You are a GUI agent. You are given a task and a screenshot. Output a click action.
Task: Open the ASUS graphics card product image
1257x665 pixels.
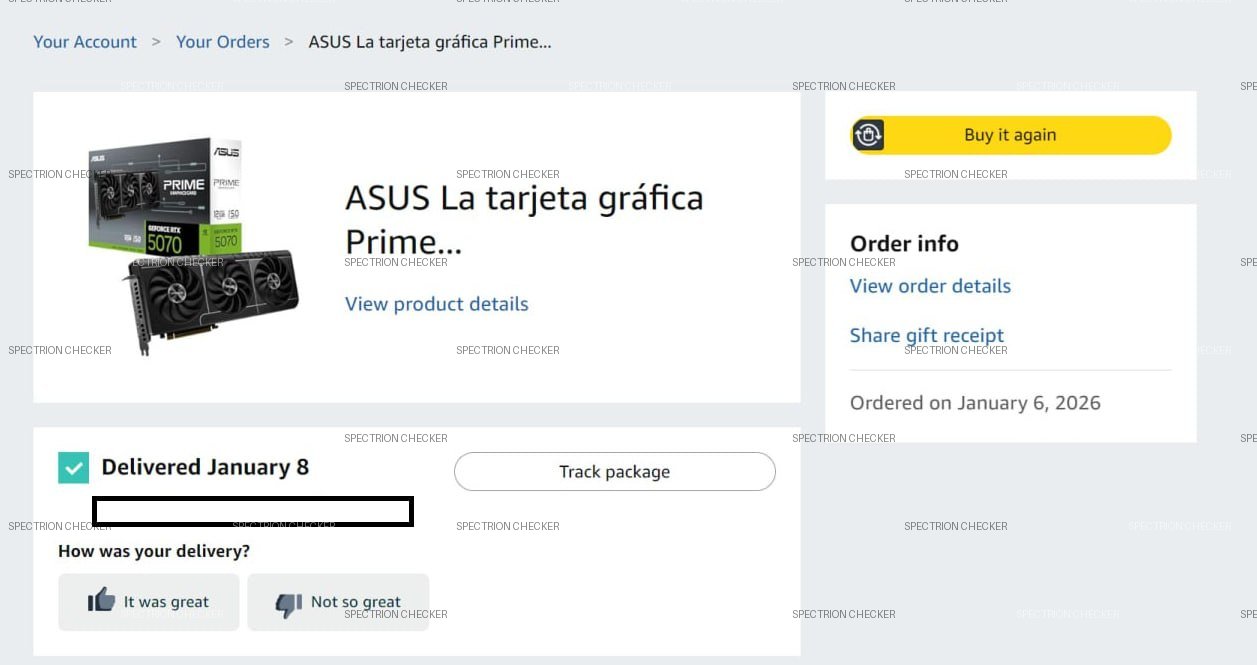(194, 246)
